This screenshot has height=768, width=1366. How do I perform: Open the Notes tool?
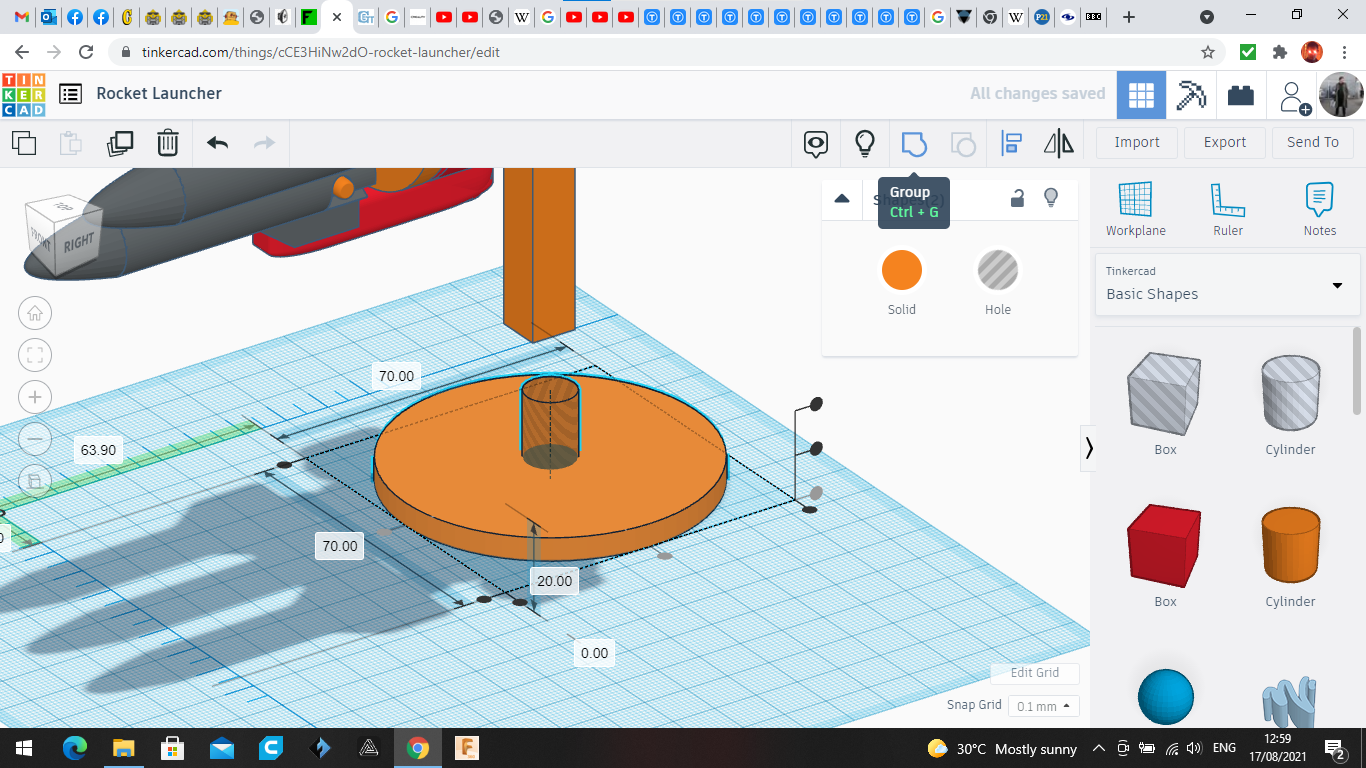[x=1319, y=209]
